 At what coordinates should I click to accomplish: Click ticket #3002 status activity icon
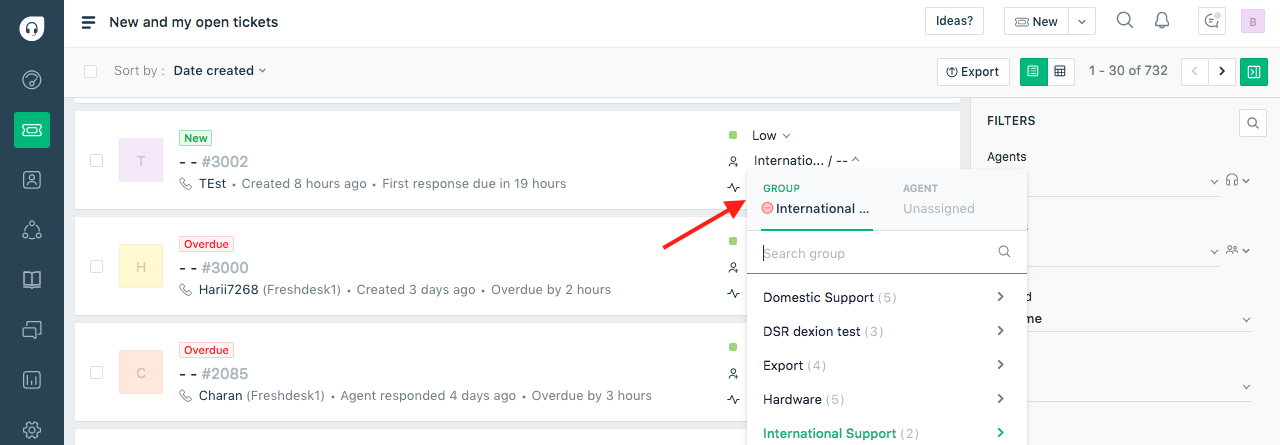click(733, 187)
